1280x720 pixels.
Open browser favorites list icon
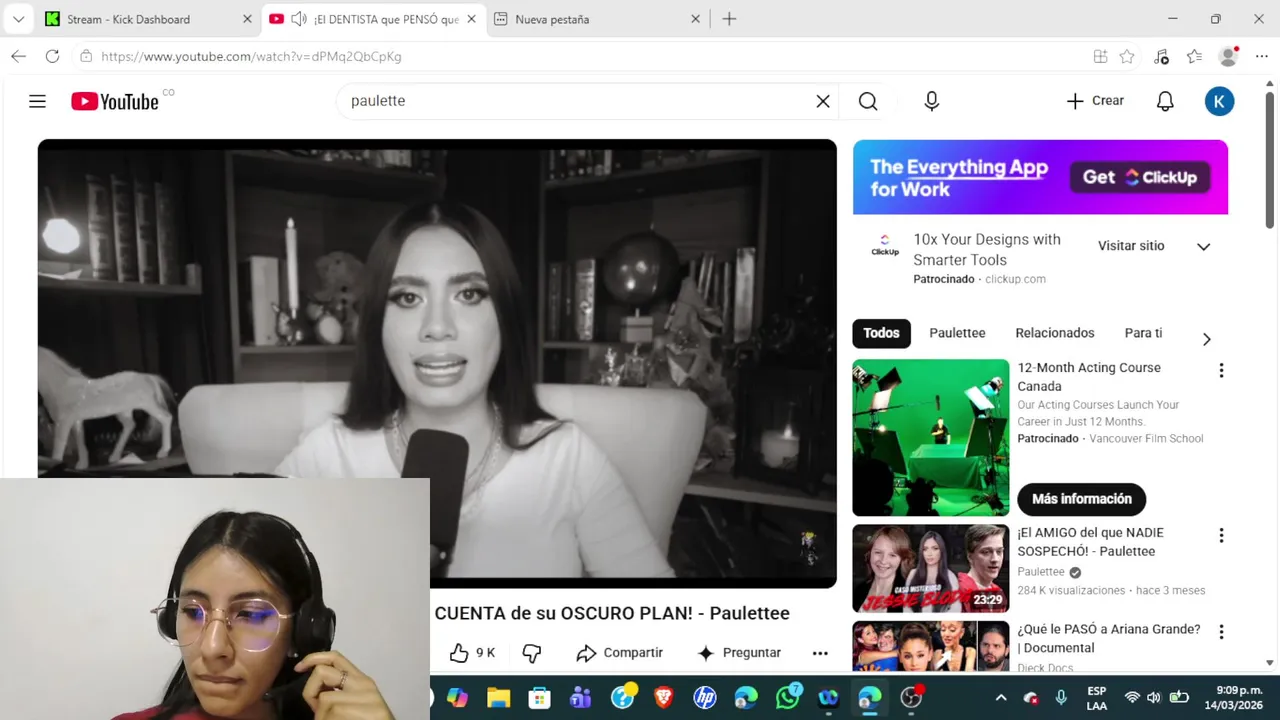click(x=1194, y=56)
